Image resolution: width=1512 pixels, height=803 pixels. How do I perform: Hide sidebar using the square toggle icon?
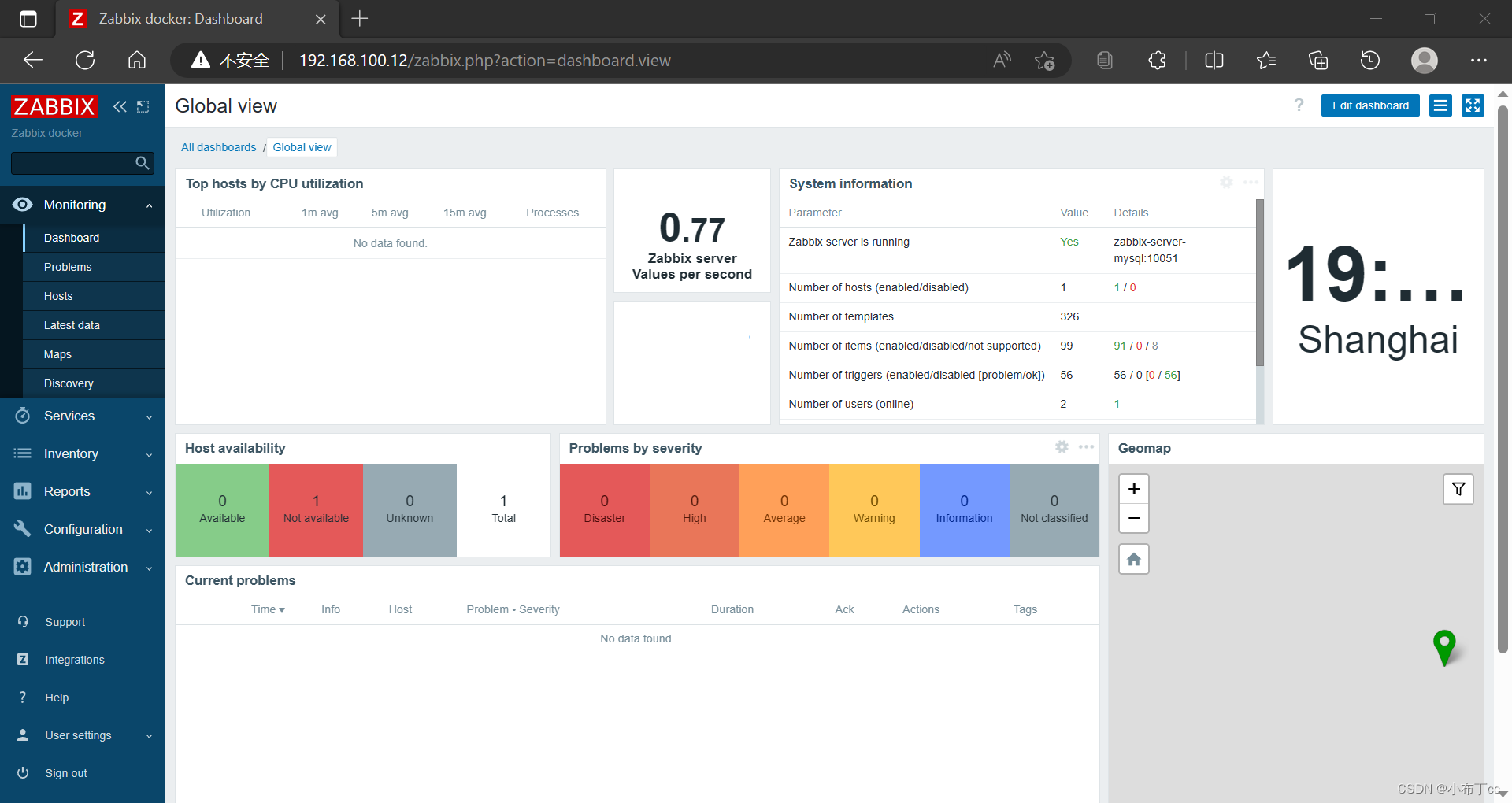143,106
